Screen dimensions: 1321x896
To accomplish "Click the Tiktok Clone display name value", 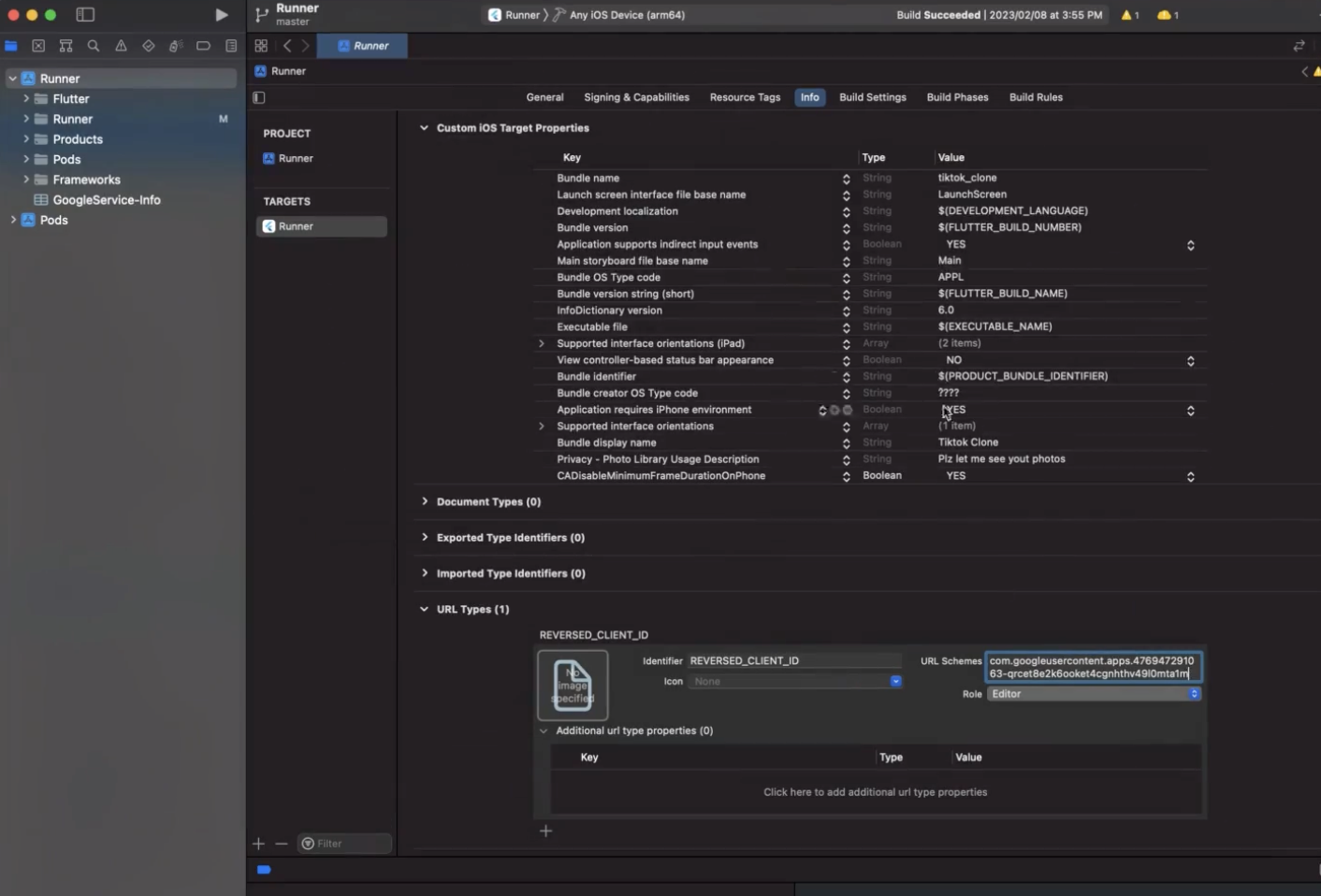I will [x=968, y=442].
